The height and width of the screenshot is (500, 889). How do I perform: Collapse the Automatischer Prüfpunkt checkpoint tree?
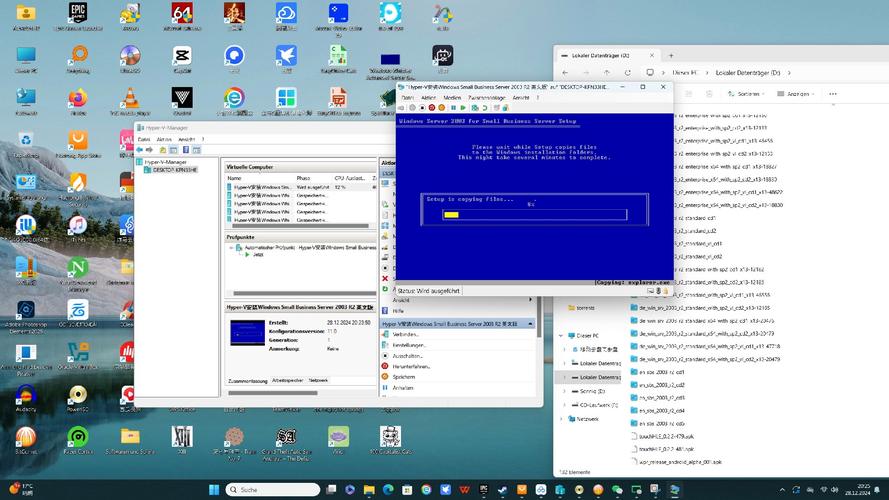(x=232, y=246)
